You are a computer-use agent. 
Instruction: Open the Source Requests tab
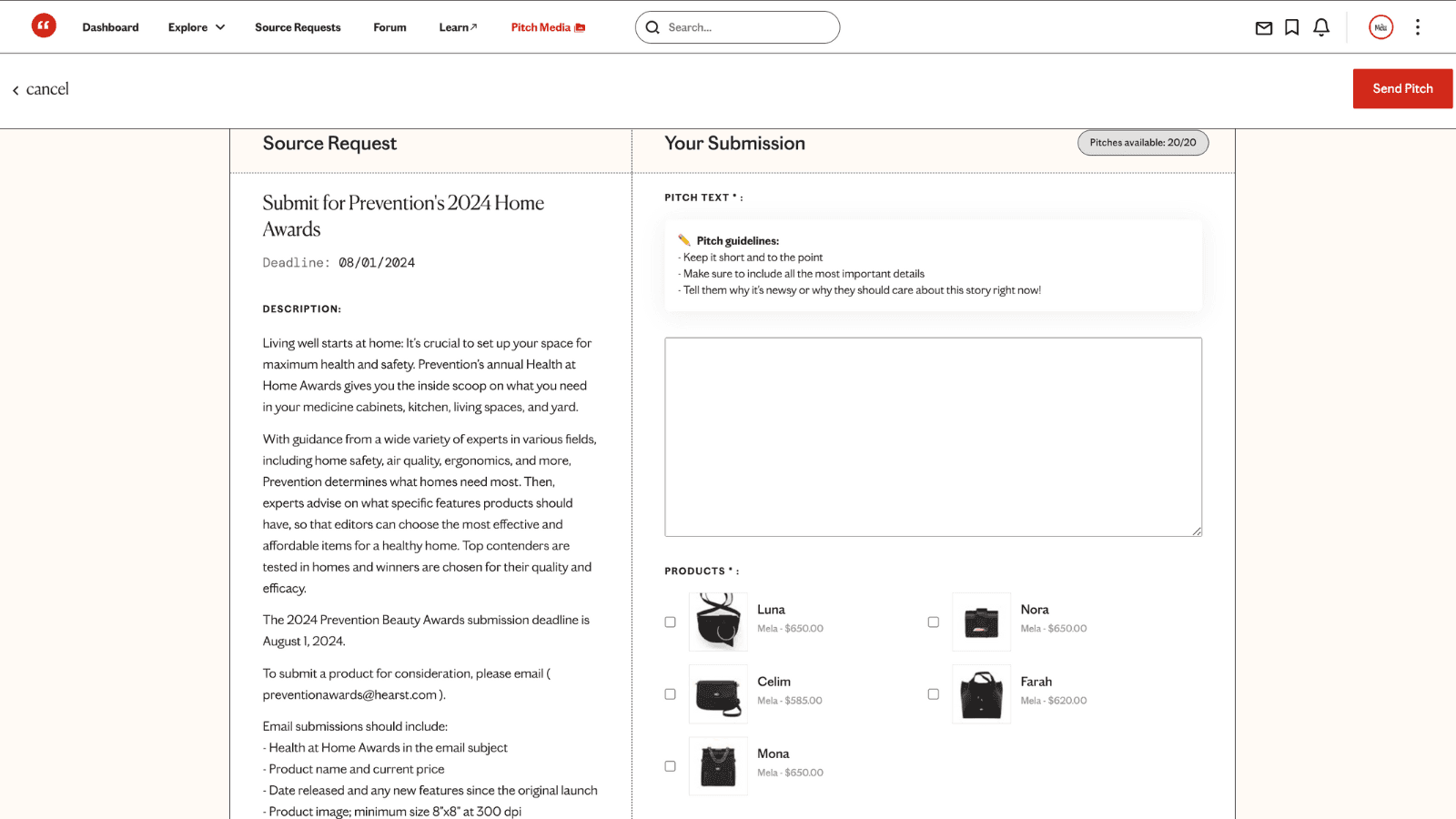coord(298,27)
